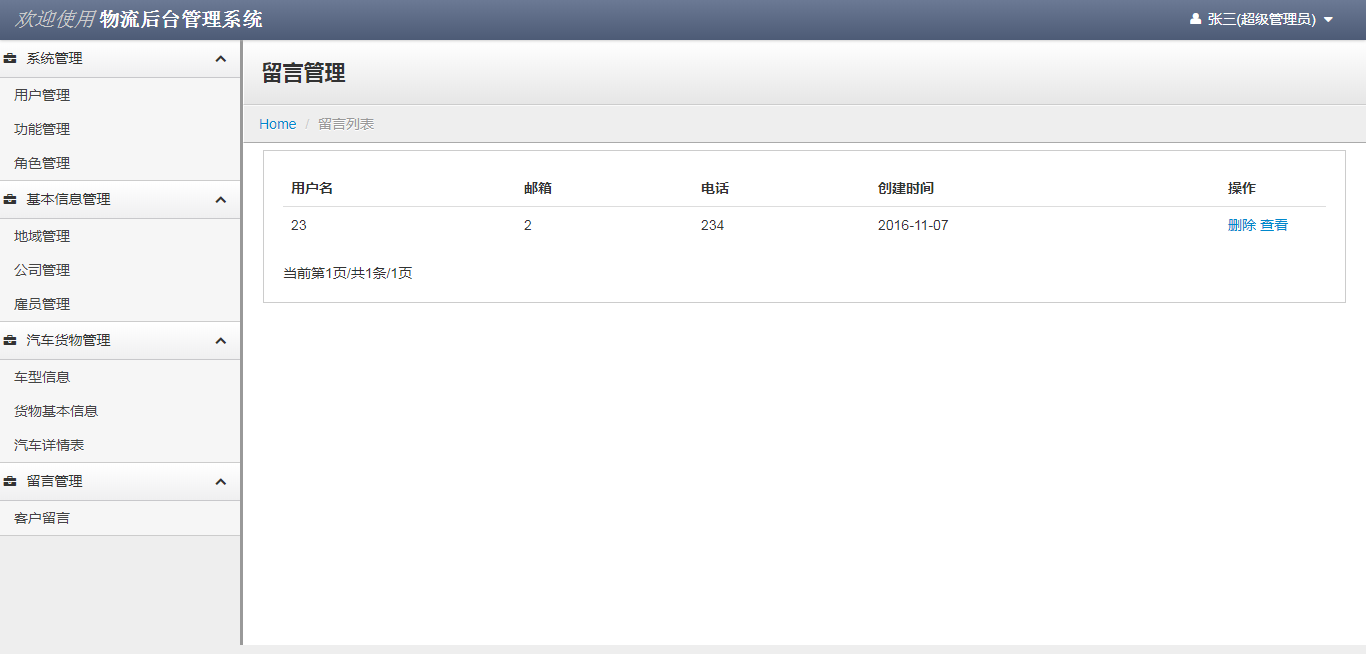1366x654 pixels.
Task: Click the pagination text 当前第1页/共1条/1页
Action: click(x=348, y=273)
